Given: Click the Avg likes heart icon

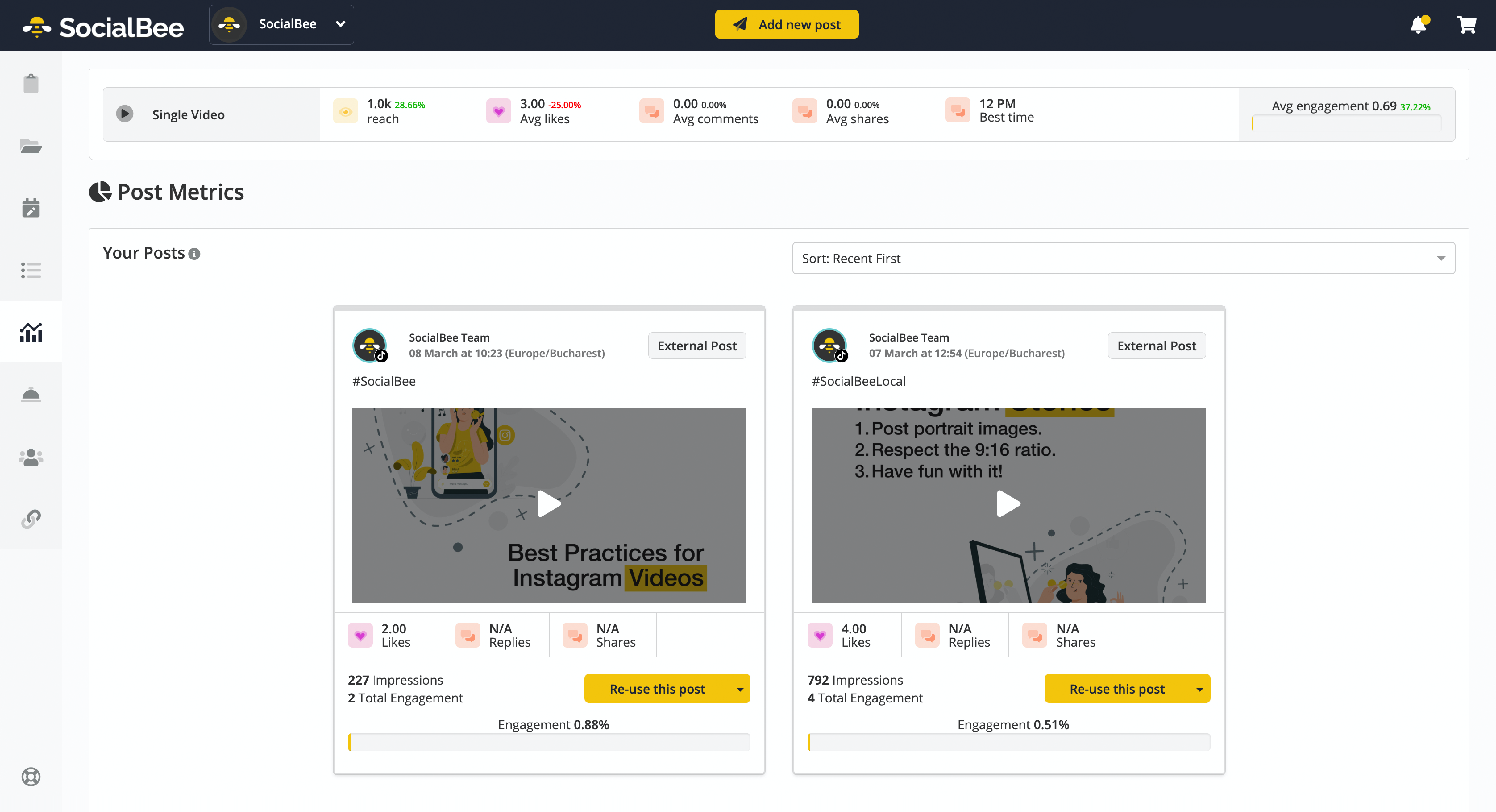Looking at the screenshot, I should coord(498,111).
